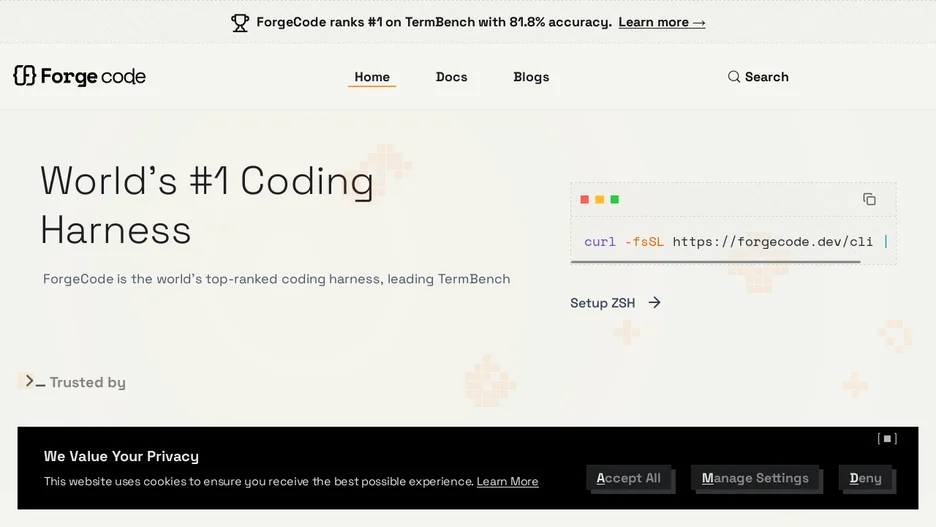Click the Setup ZSH arrow icon
Viewport: 936px width, 527px height.
[x=655, y=303]
